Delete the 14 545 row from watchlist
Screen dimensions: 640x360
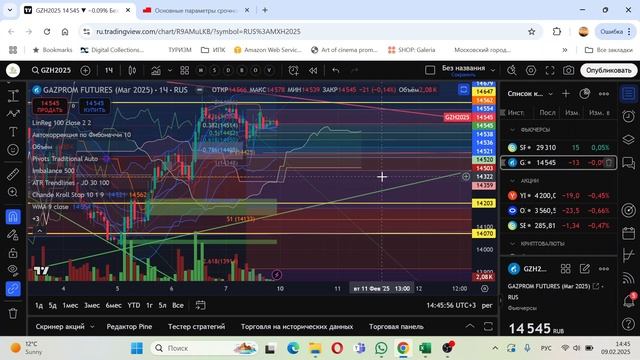pyautogui.click(x=609, y=162)
